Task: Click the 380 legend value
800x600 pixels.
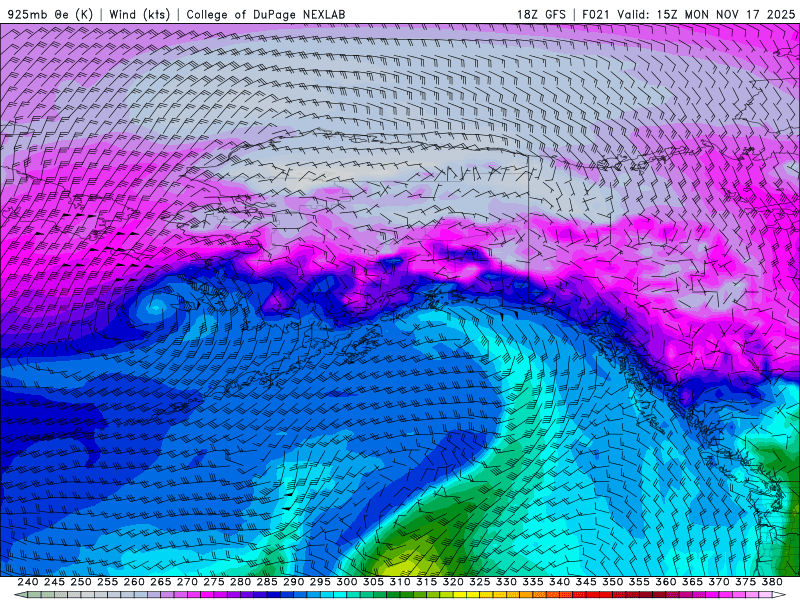Action: point(772,582)
